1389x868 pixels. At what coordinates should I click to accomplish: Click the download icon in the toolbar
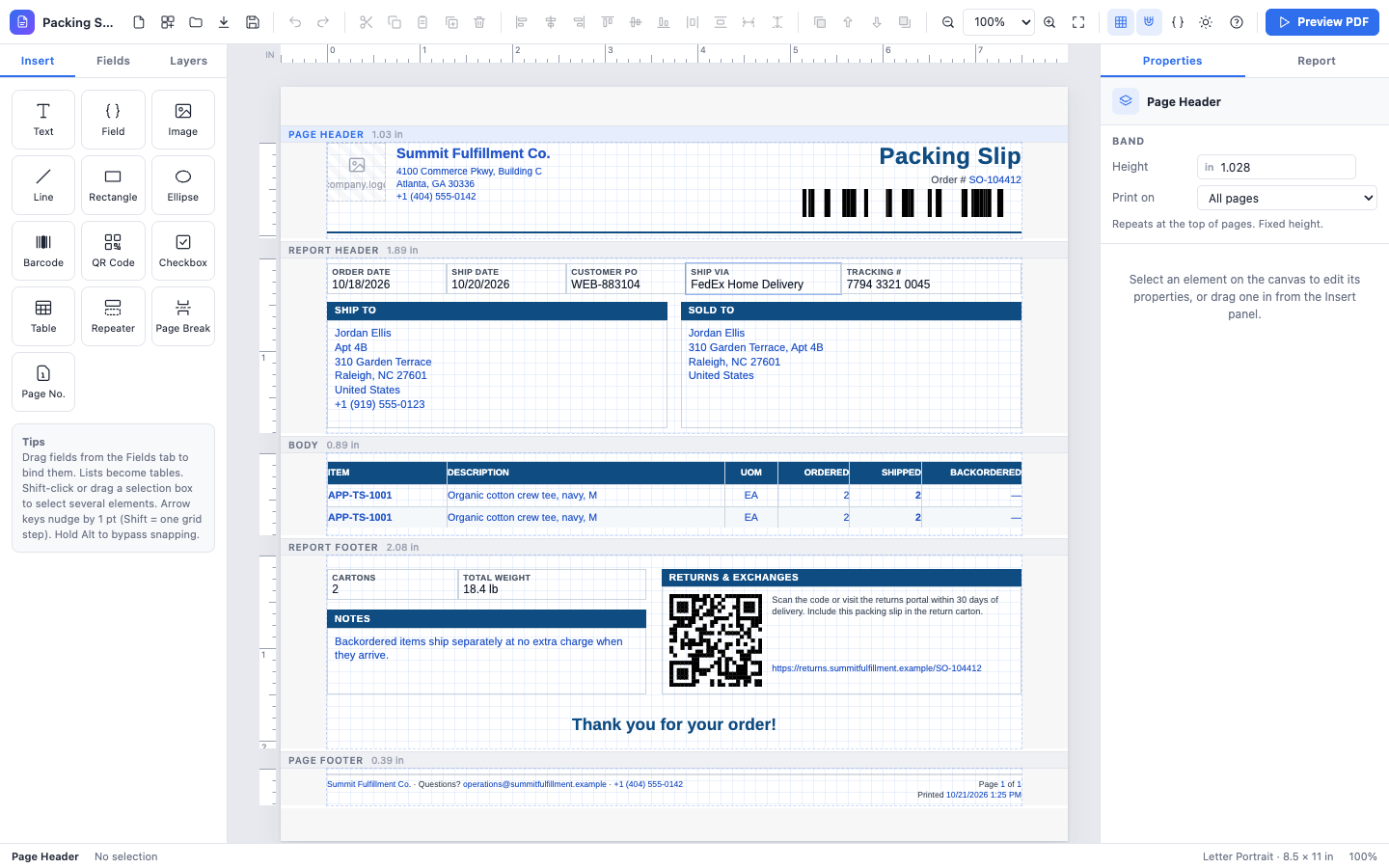pos(224,22)
